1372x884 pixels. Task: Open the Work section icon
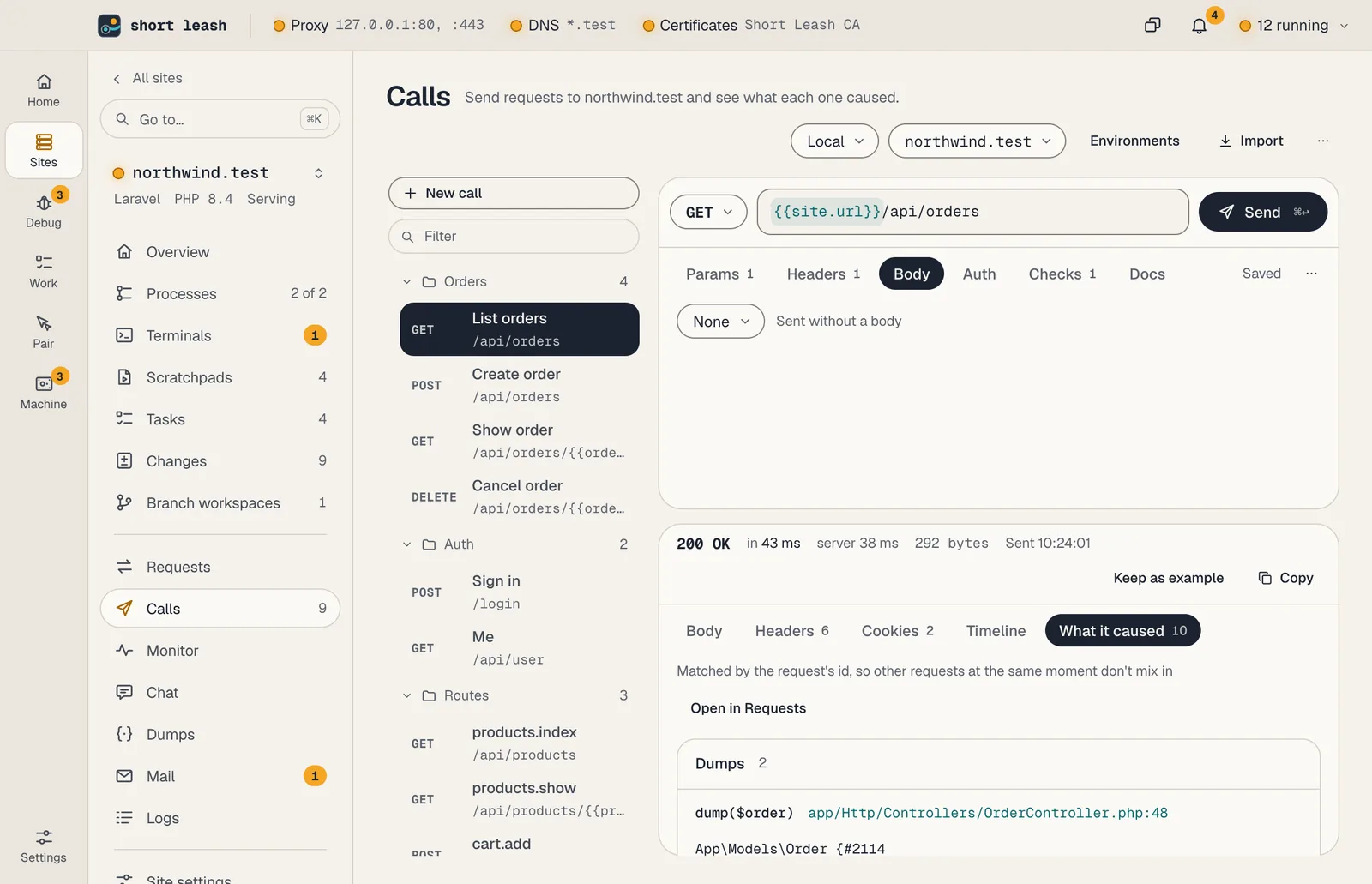44,271
